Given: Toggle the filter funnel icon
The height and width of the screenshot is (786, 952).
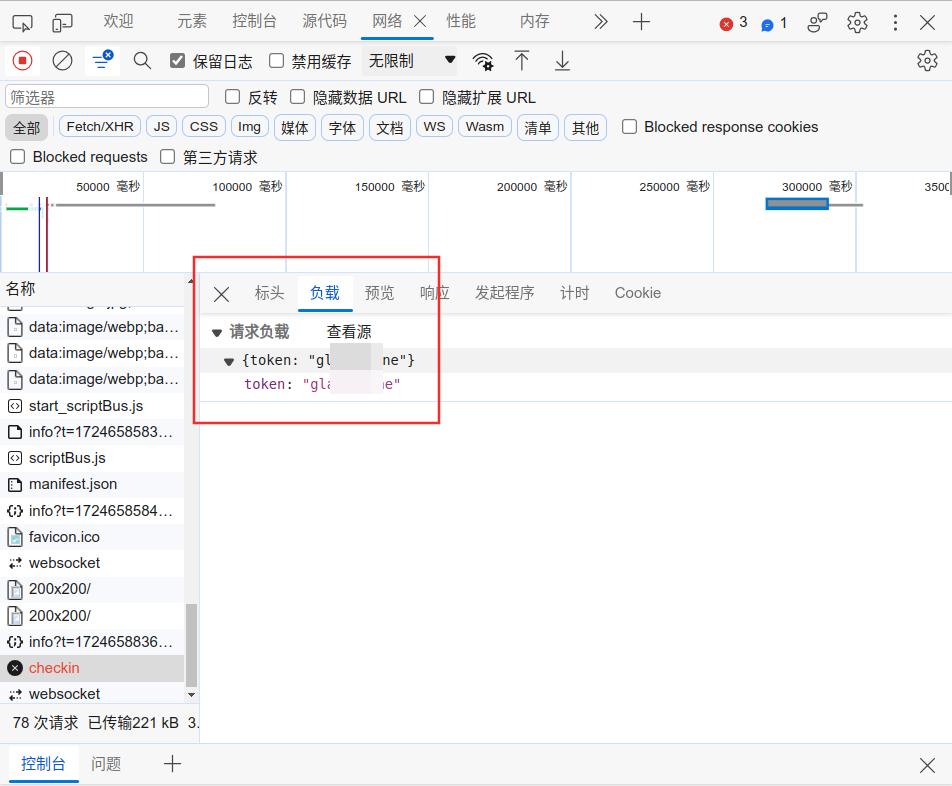Looking at the screenshot, I should coord(101,61).
